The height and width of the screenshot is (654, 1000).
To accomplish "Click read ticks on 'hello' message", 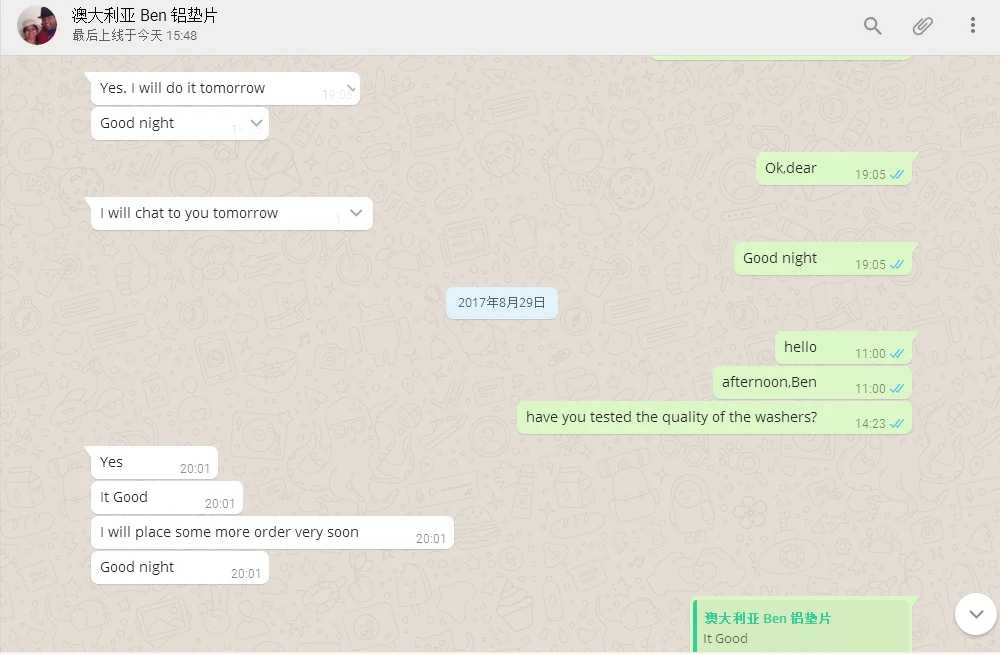I will click(897, 353).
